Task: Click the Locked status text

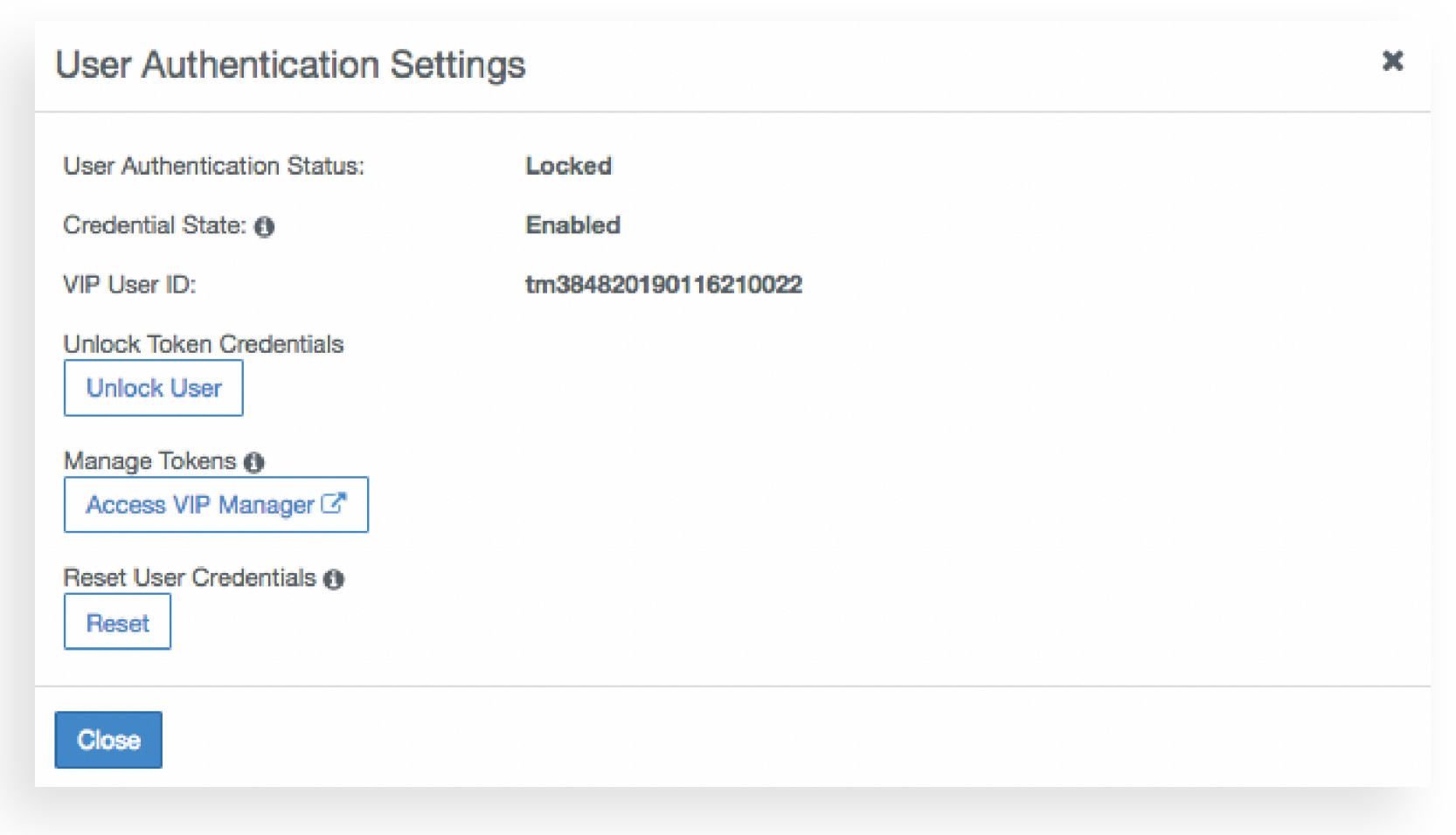Action: pyautogui.click(x=568, y=166)
